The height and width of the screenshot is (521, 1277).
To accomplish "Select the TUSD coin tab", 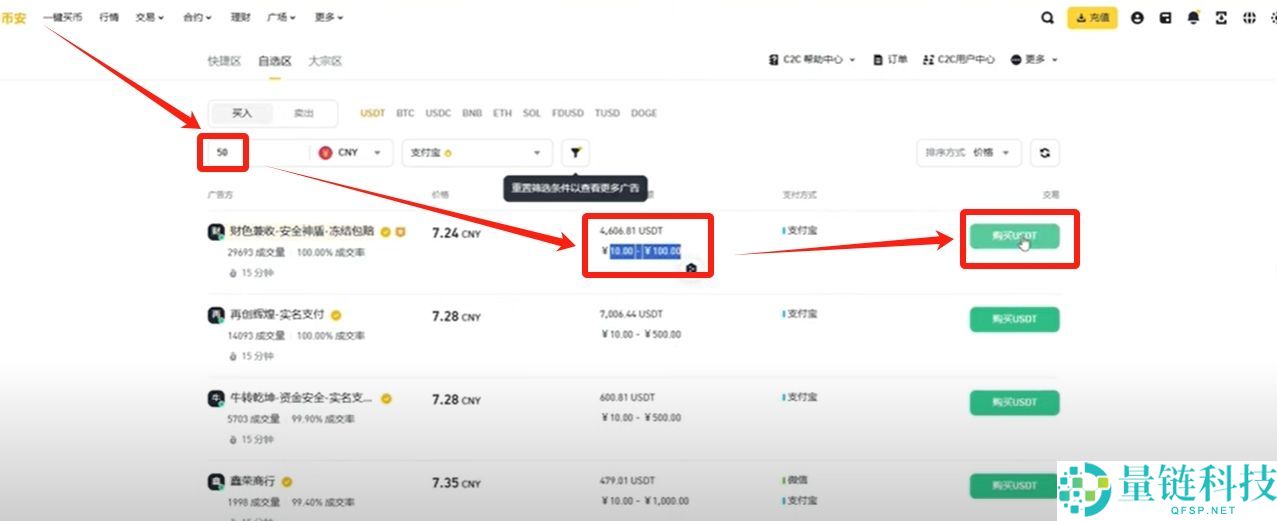I will 607,113.
